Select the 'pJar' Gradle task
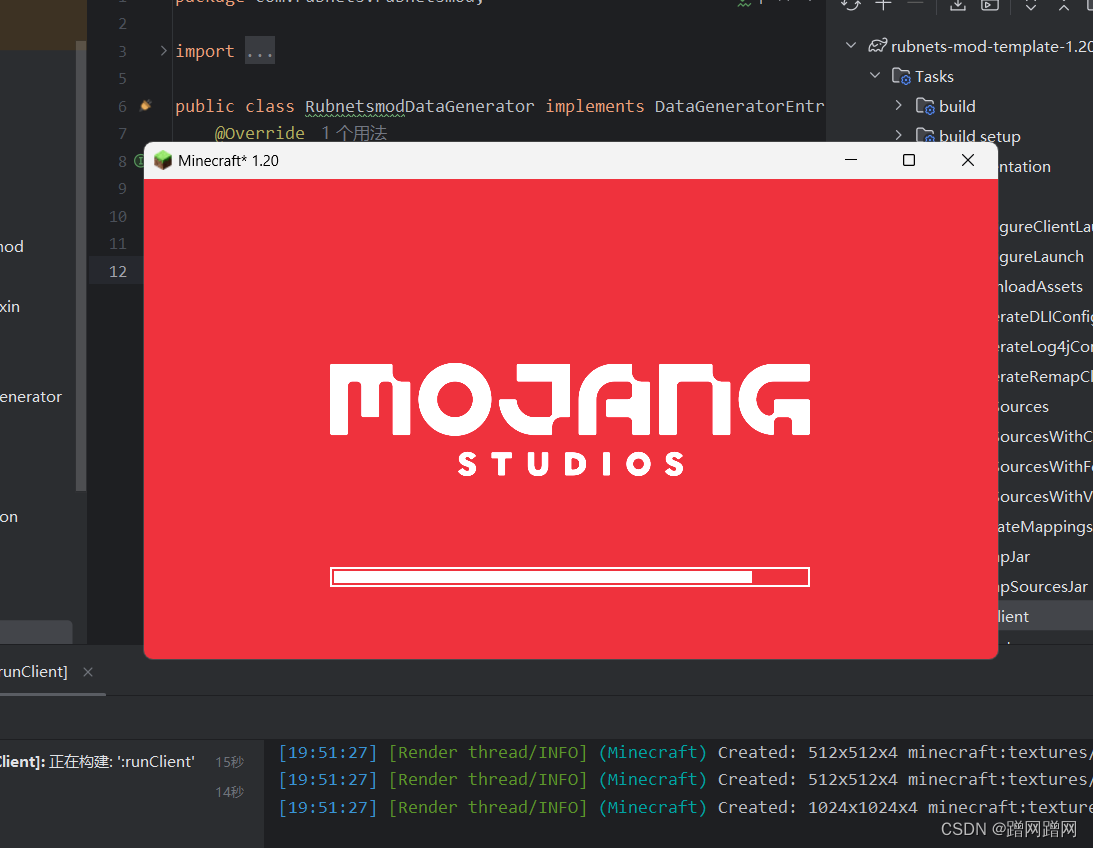 coord(1014,556)
